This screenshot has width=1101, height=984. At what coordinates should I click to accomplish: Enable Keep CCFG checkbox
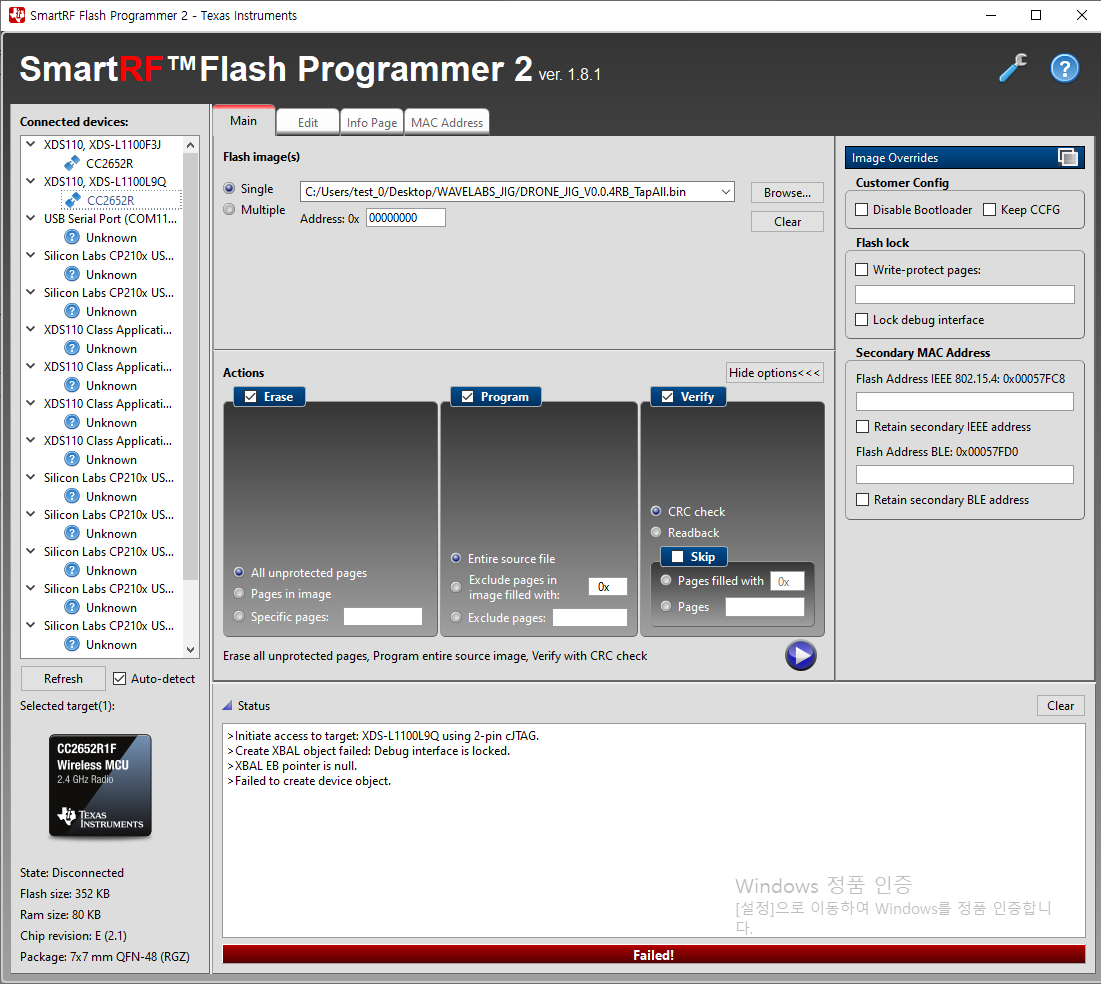point(989,209)
